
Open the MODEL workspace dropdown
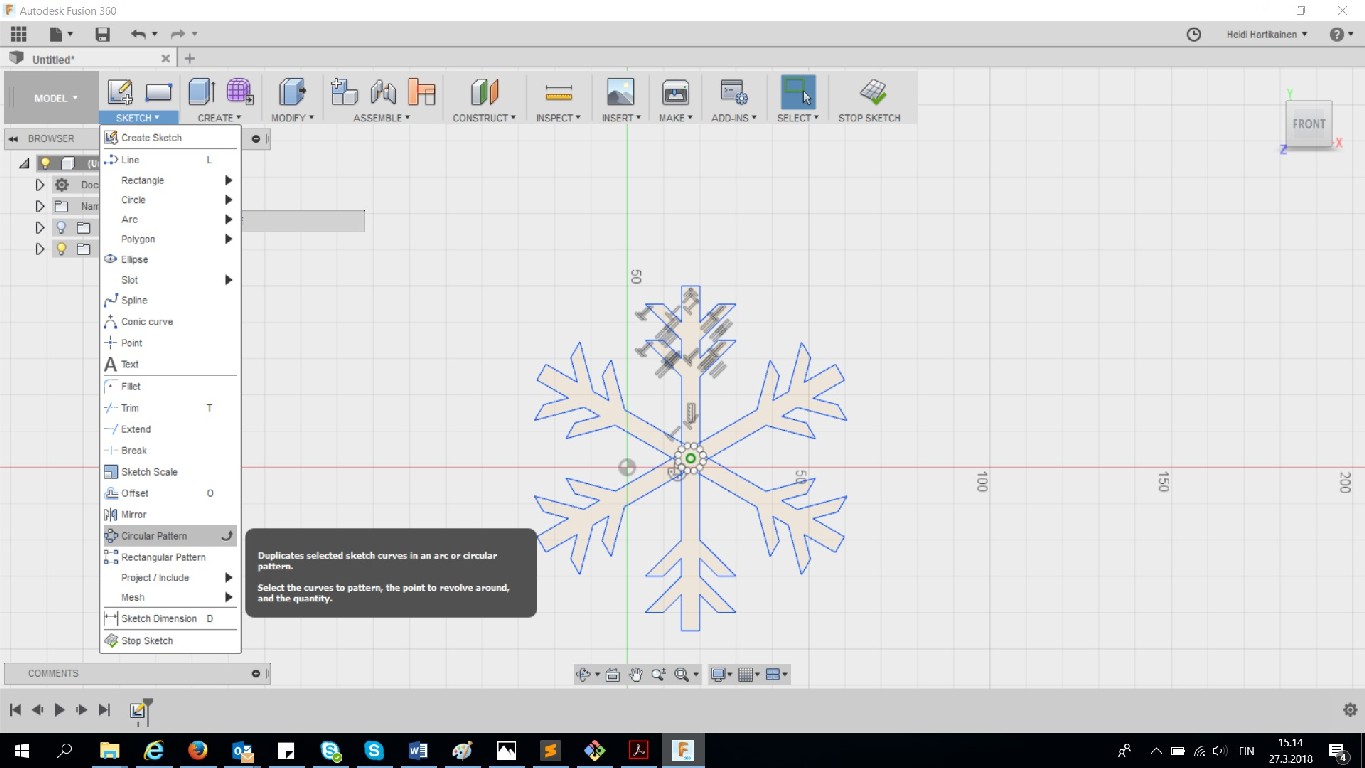coord(55,98)
